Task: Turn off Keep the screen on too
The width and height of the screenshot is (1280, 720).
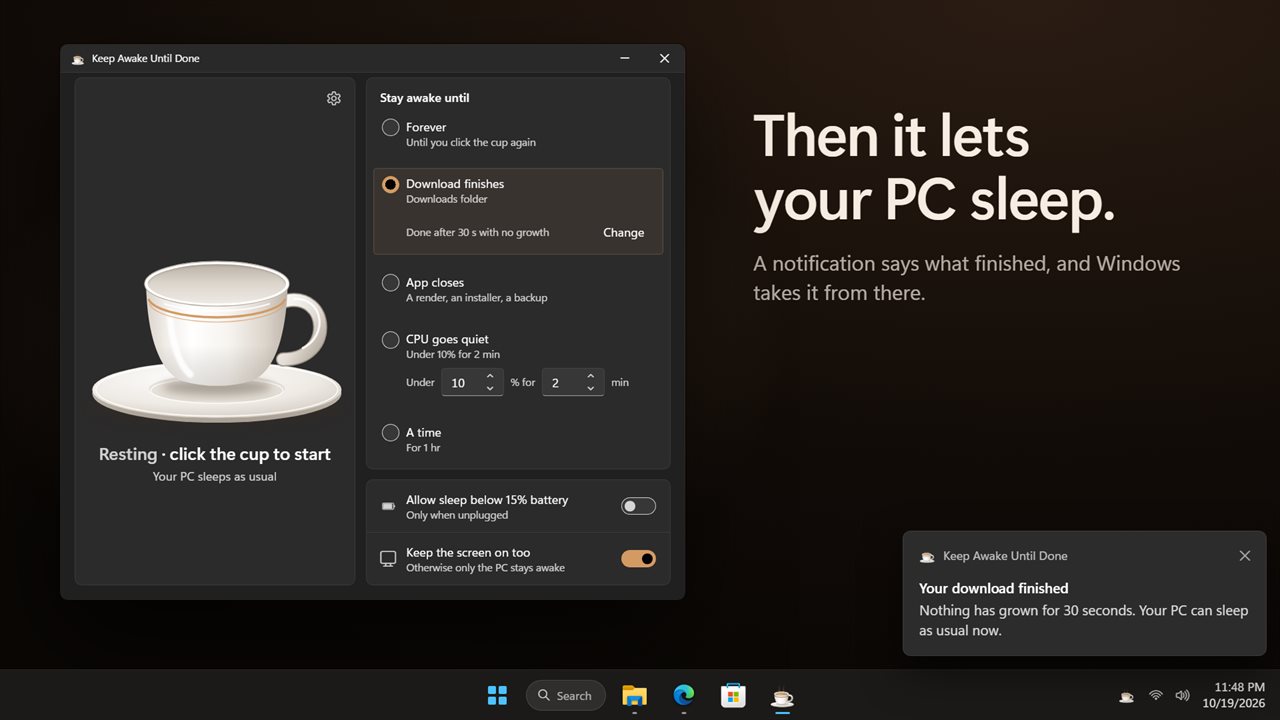Action: click(x=639, y=559)
